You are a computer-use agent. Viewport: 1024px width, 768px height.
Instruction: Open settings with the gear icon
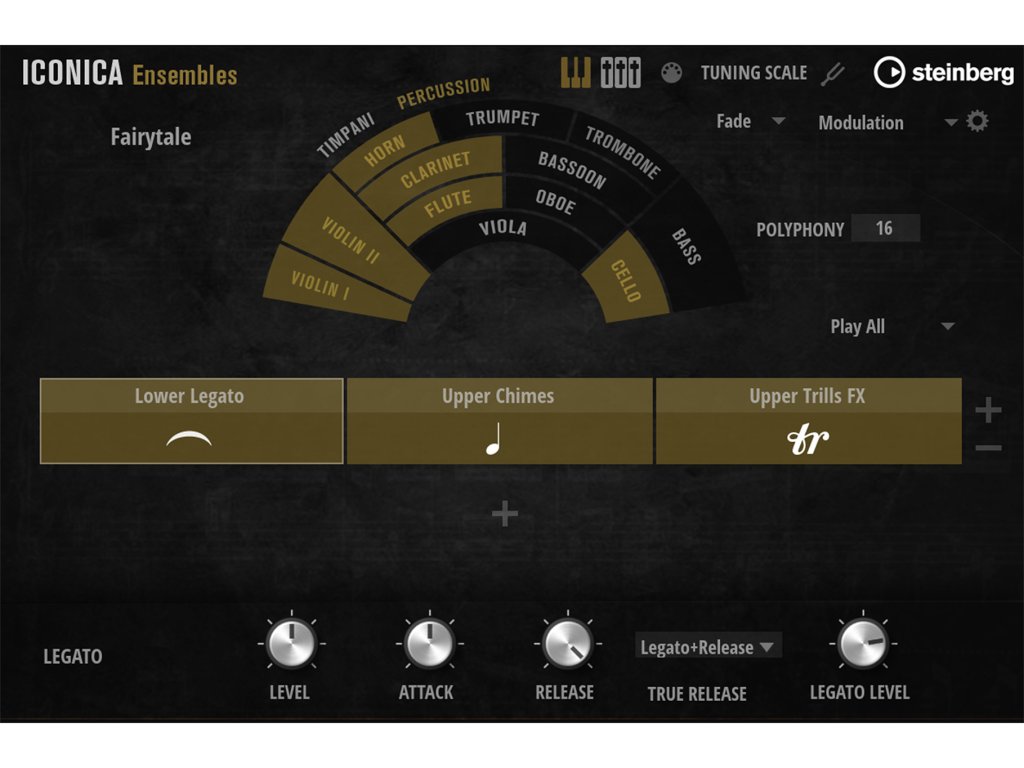(x=977, y=122)
